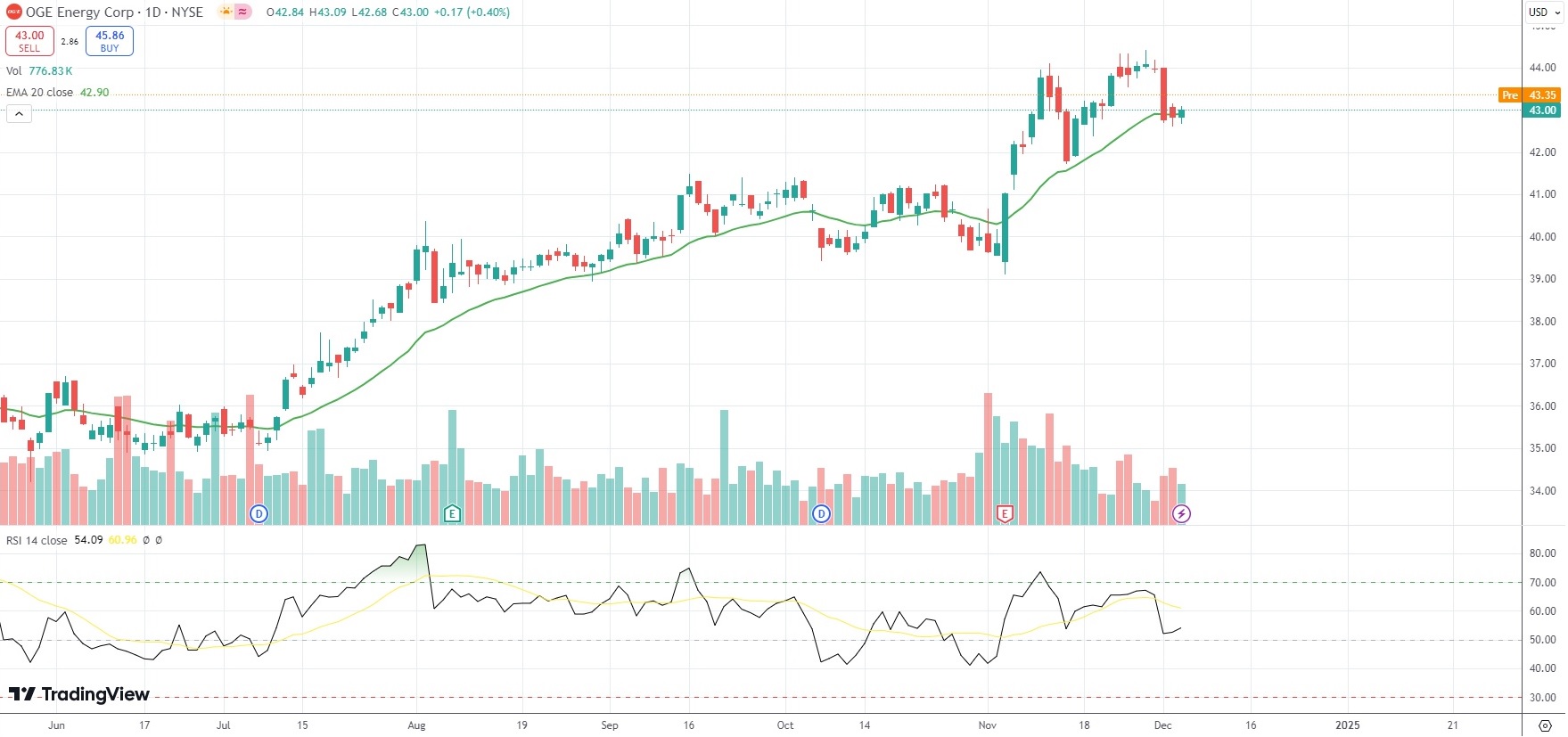Click the pink approximate-data status icon
This screenshot has width=1568, height=737.
coord(242,12)
